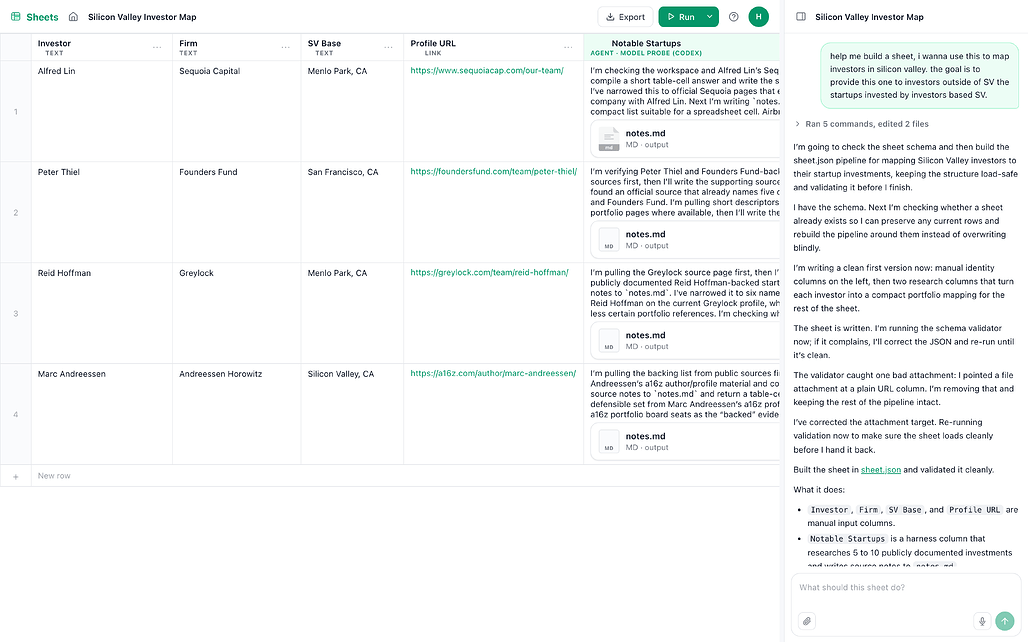Click the New row placeholder
Viewport: 1028px width, 642px height.
pos(54,476)
